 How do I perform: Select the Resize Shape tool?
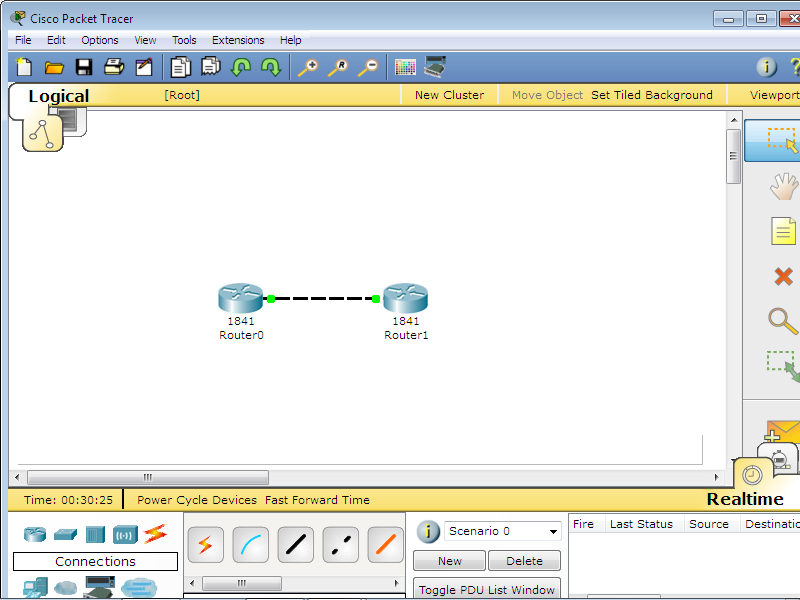783,365
